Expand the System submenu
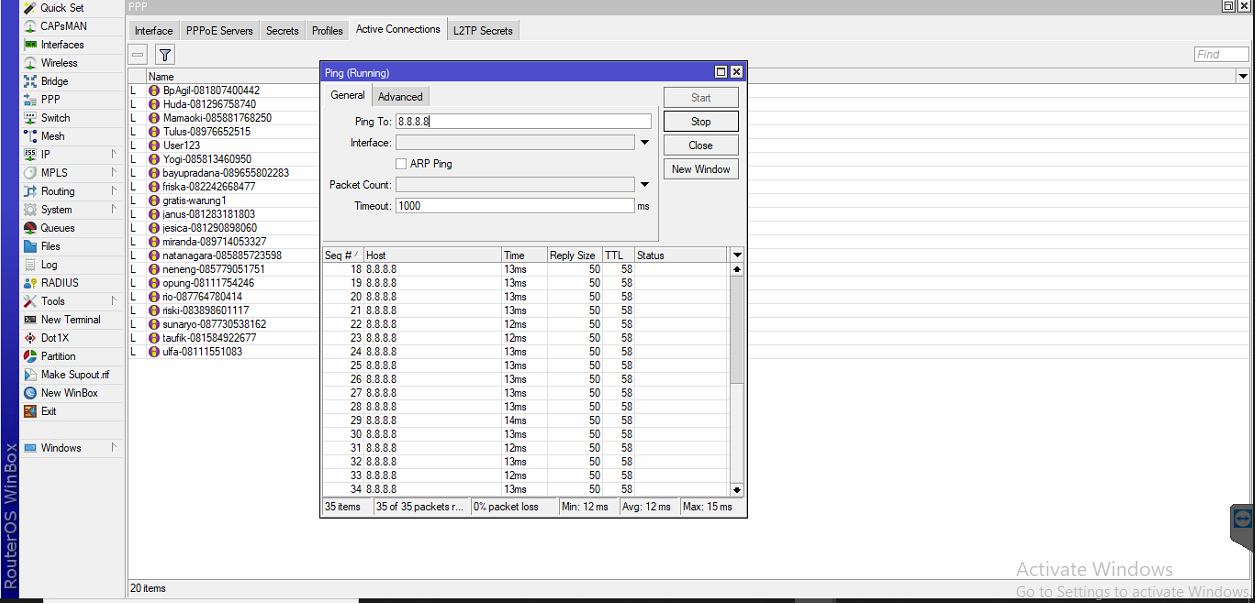The width and height of the screenshot is (1256, 604). point(114,210)
